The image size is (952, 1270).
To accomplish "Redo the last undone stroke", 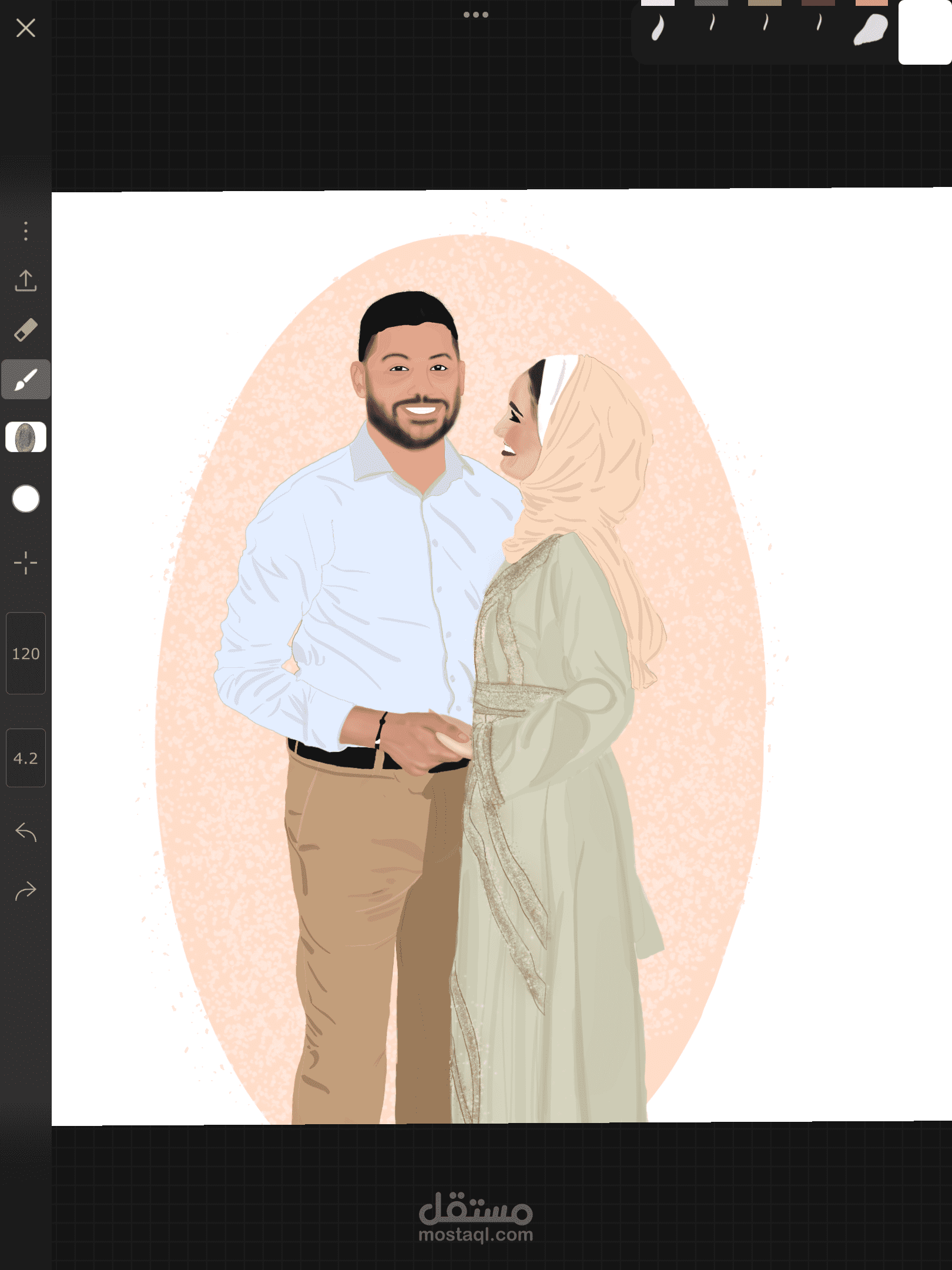I will (26, 891).
